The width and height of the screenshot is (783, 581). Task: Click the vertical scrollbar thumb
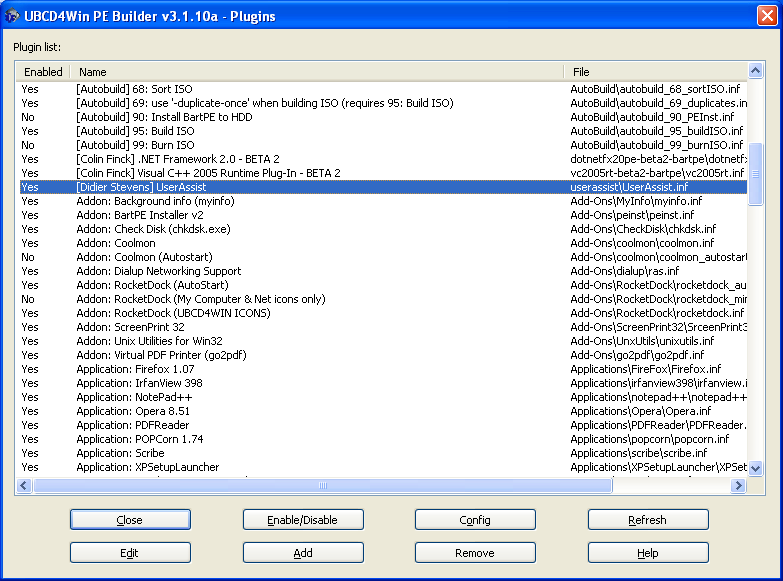(x=755, y=174)
